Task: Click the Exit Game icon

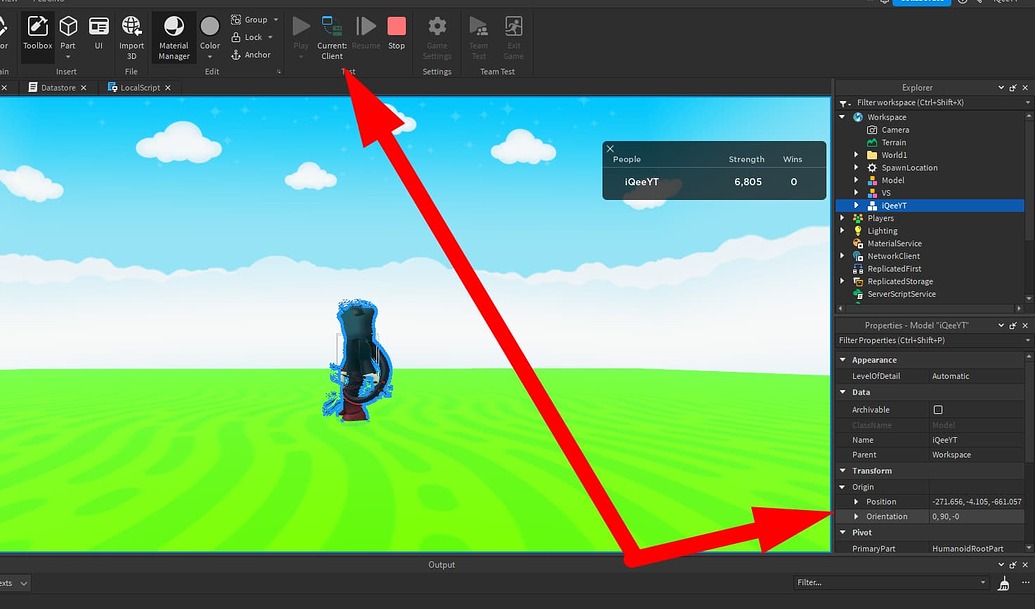Action: tap(513, 32)
